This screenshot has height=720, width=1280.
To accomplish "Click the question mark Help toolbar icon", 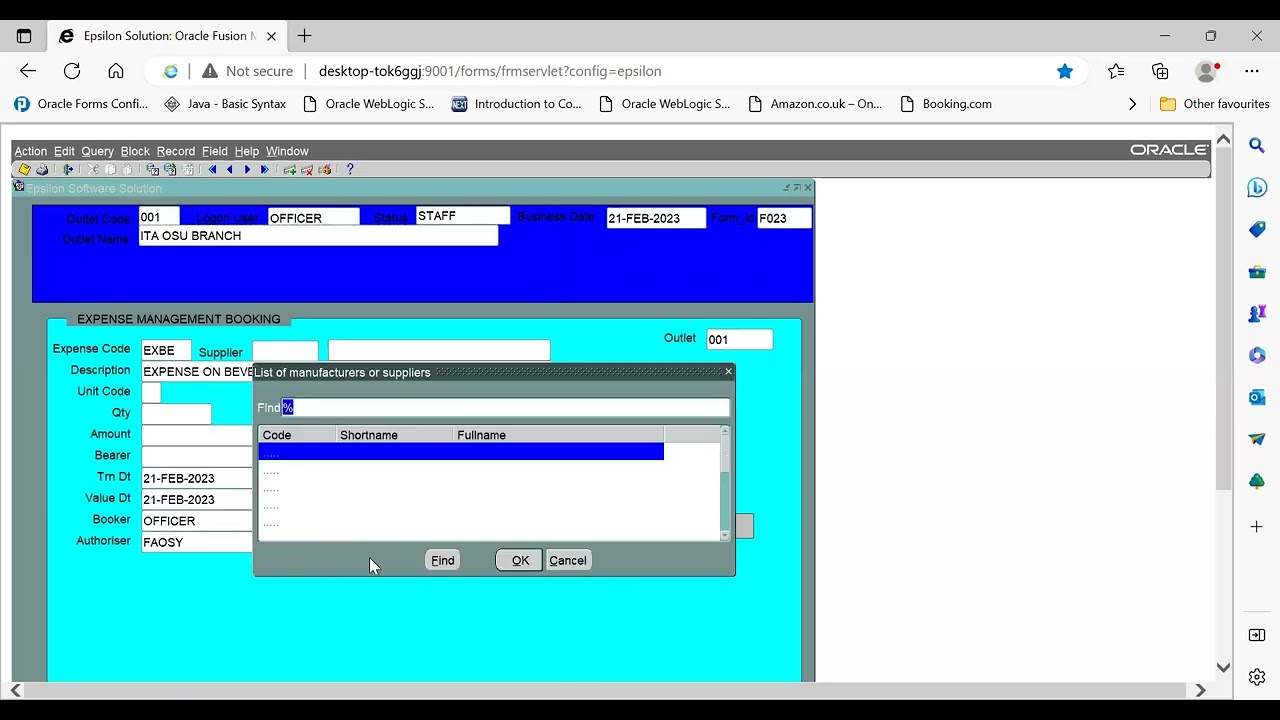I will coord(350,170).
